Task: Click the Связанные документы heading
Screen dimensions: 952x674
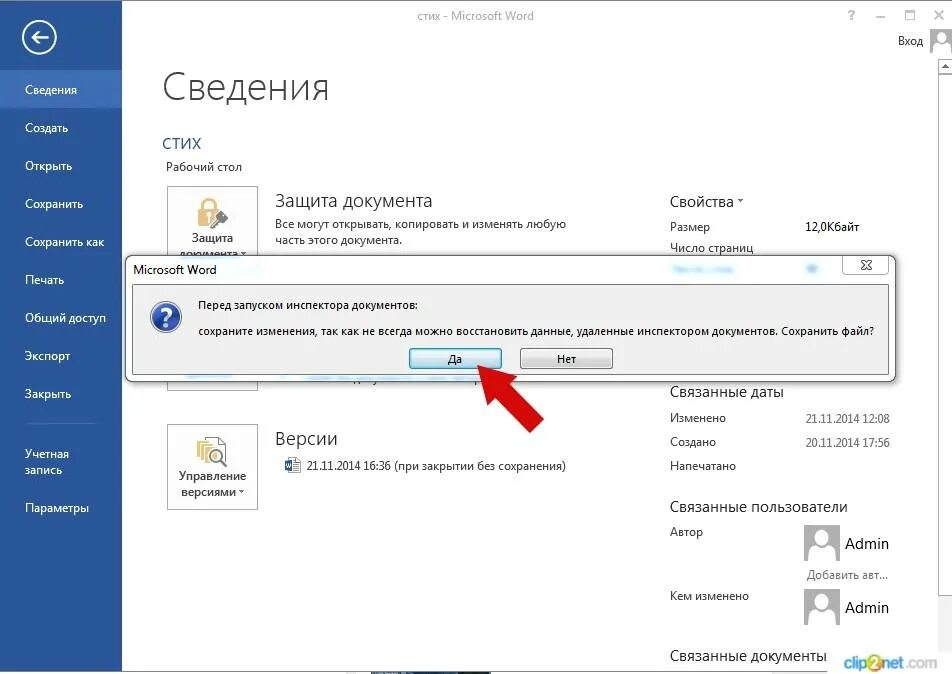Action: point(748,656)
